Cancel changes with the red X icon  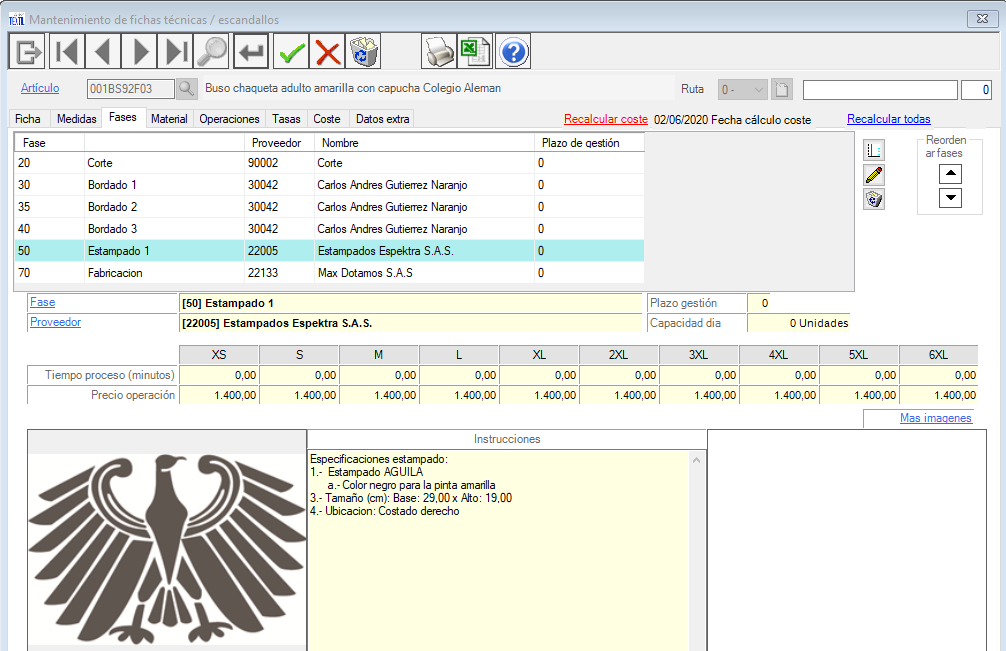[x=327, y=50]
